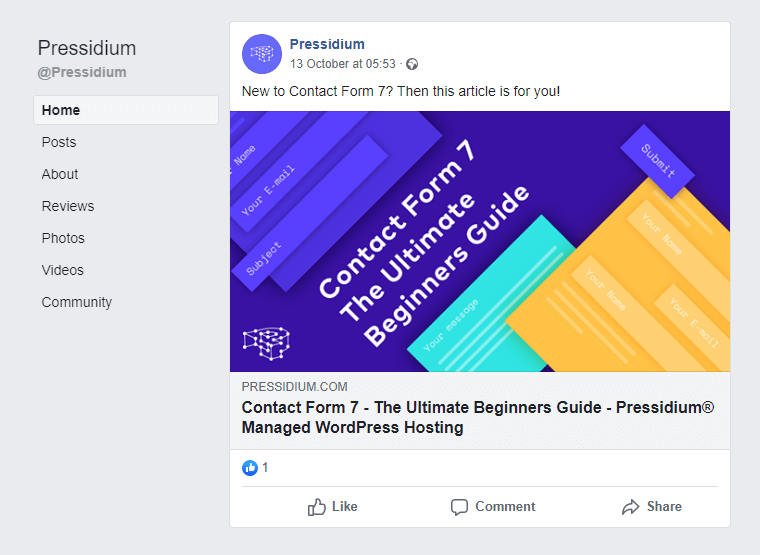
Task: Click the thumbs-up Like icon
Action: point(317,507)
